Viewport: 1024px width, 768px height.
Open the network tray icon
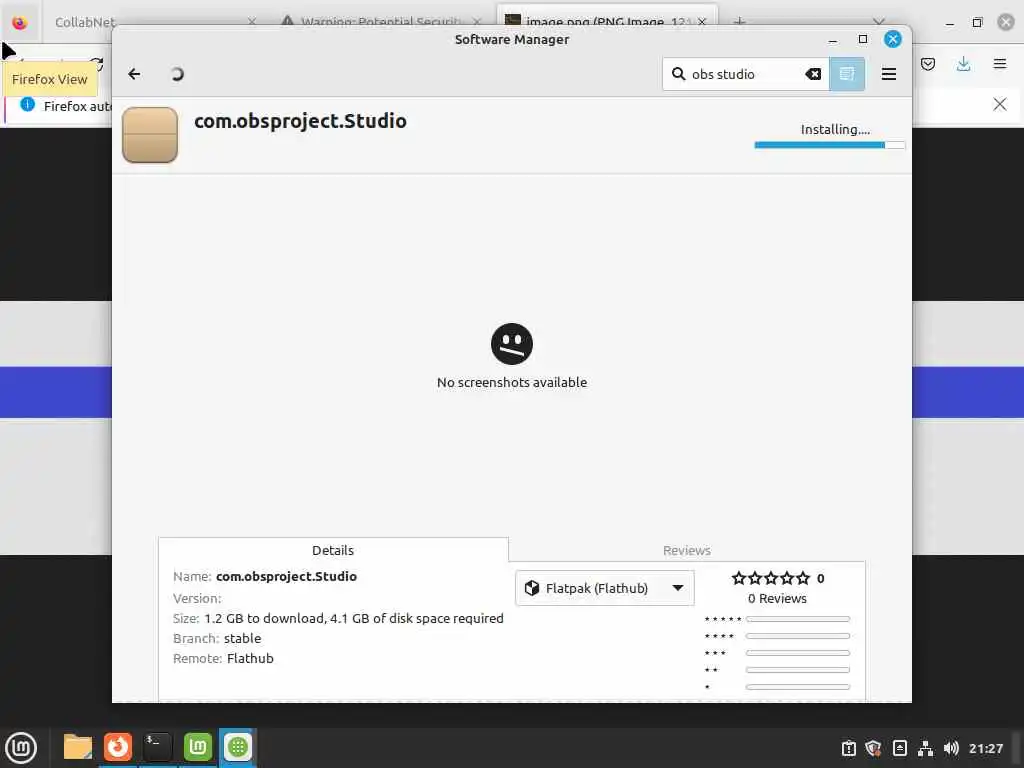click(x=925, y=748)
